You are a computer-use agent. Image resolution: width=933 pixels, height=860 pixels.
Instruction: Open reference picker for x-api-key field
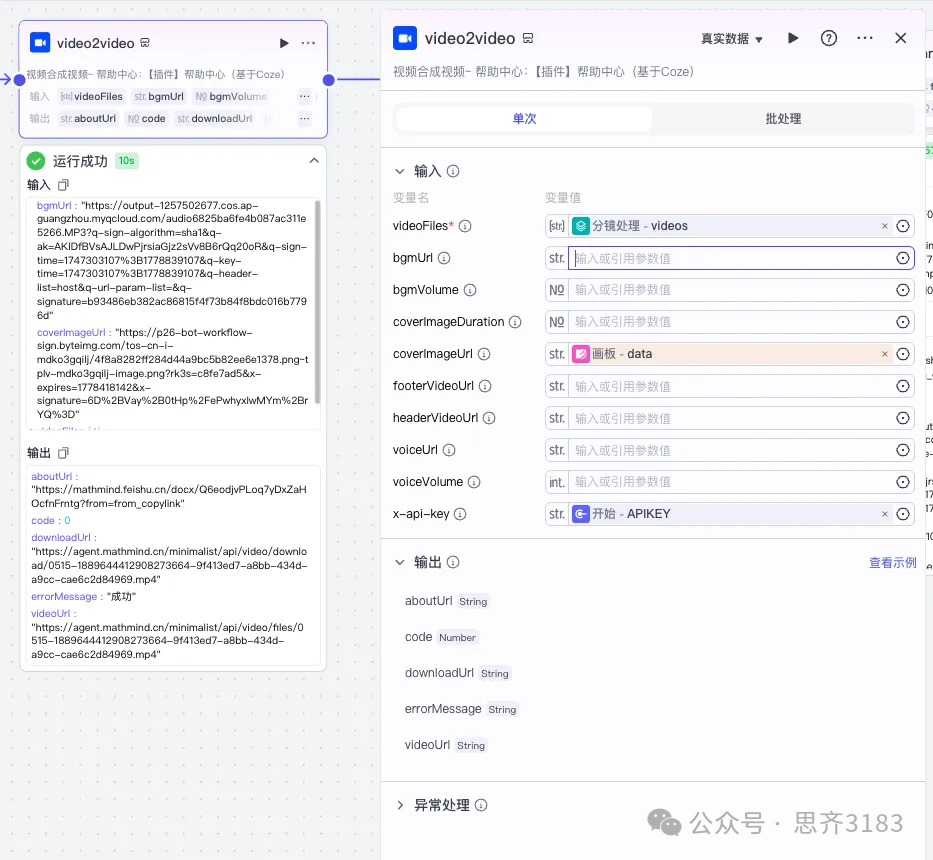(903, 514)
